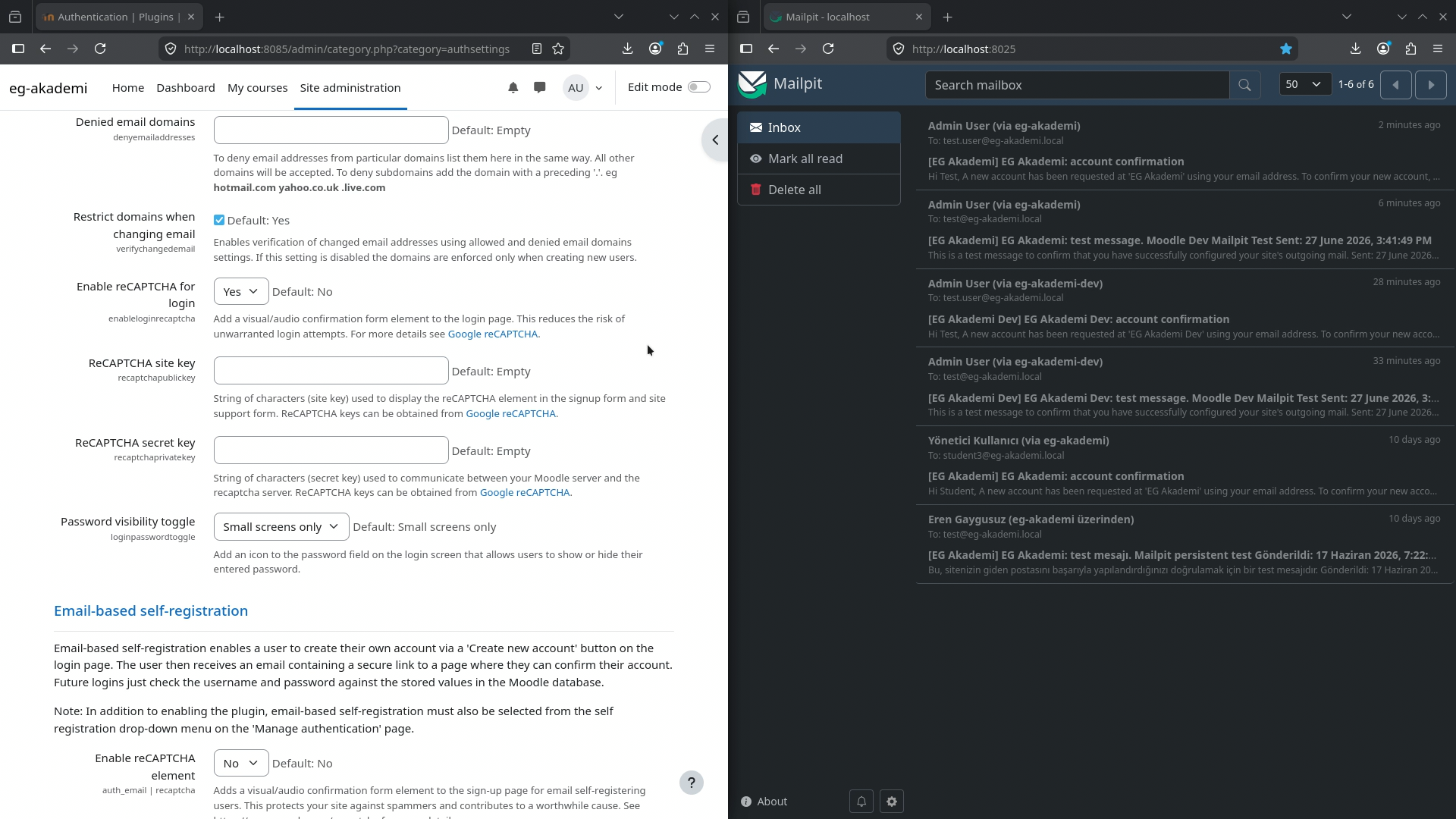Toggle Restrict domains when changing email checkbox
Viewport: 1456px width, 819px height.
(x=219, y=220)
